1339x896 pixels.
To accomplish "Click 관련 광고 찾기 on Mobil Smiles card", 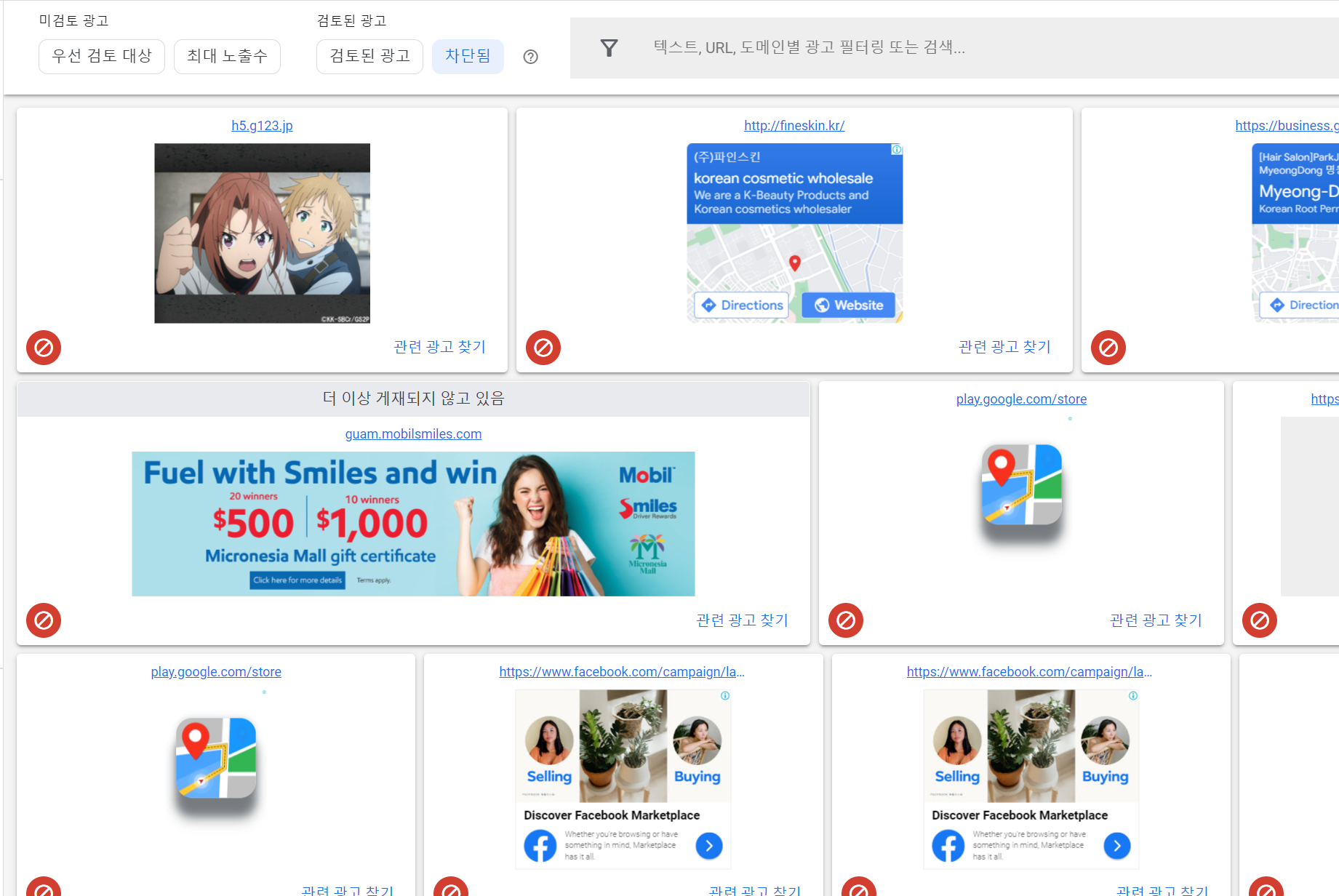I will pos(742,620).
